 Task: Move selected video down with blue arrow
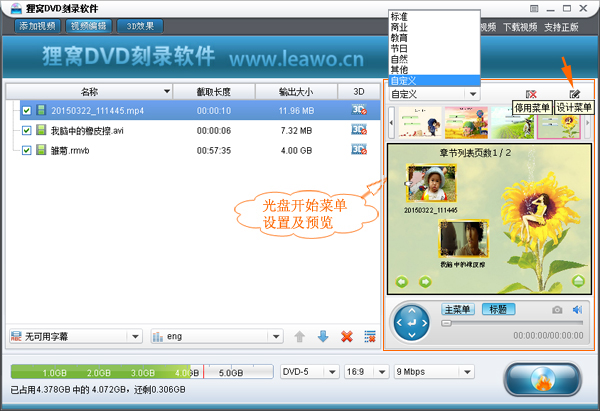coord(323,337)
